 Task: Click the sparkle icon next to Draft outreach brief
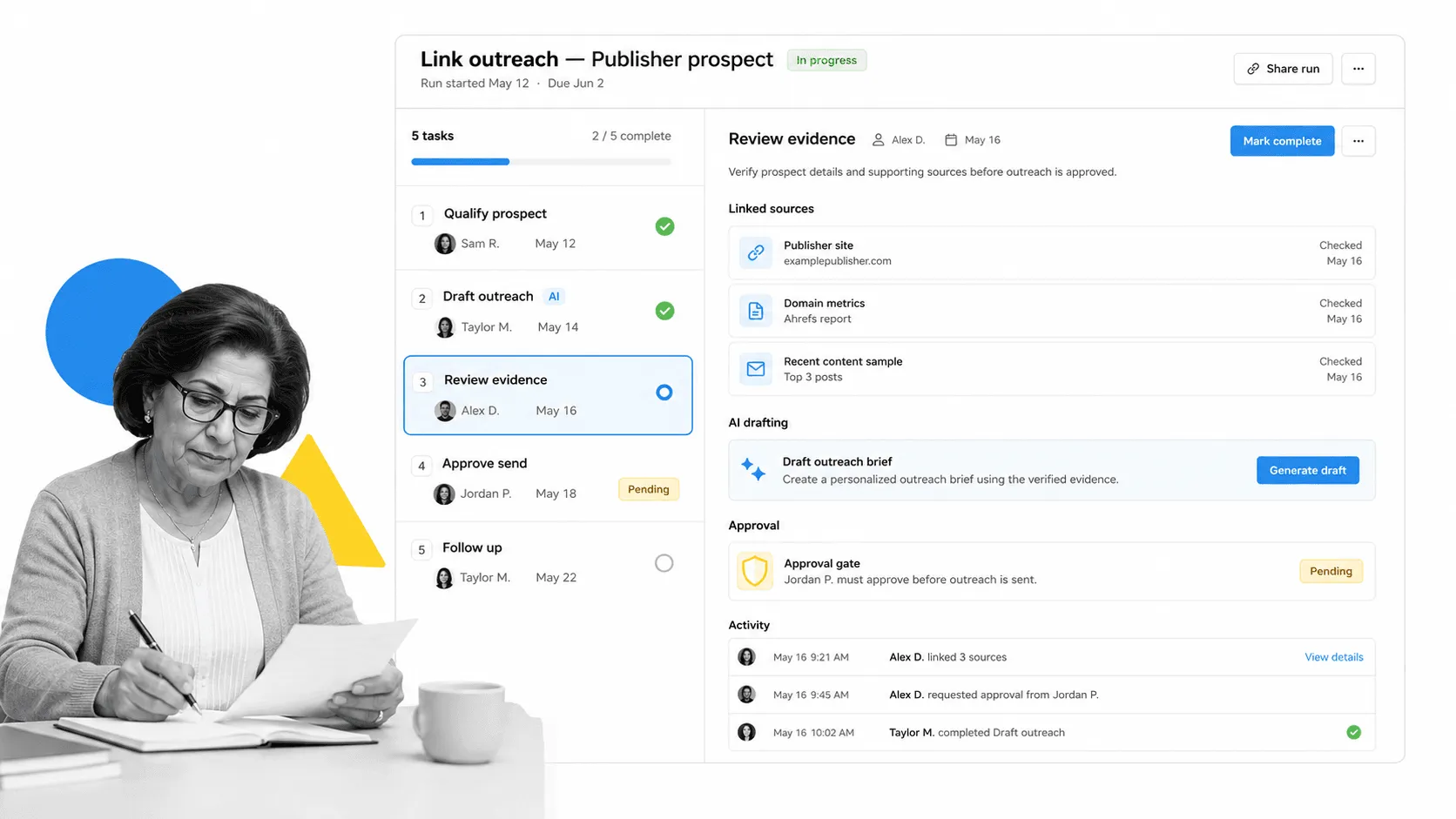point(754,470)
